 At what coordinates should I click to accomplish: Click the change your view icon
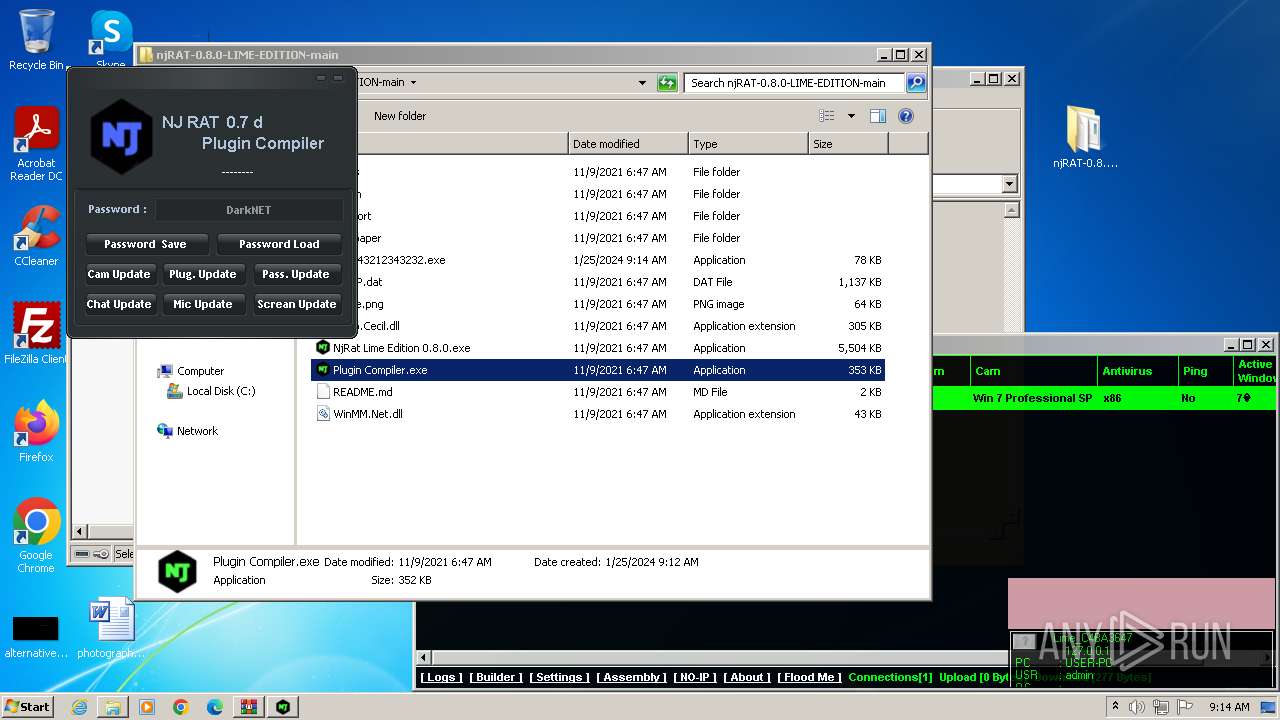(827, 116)
